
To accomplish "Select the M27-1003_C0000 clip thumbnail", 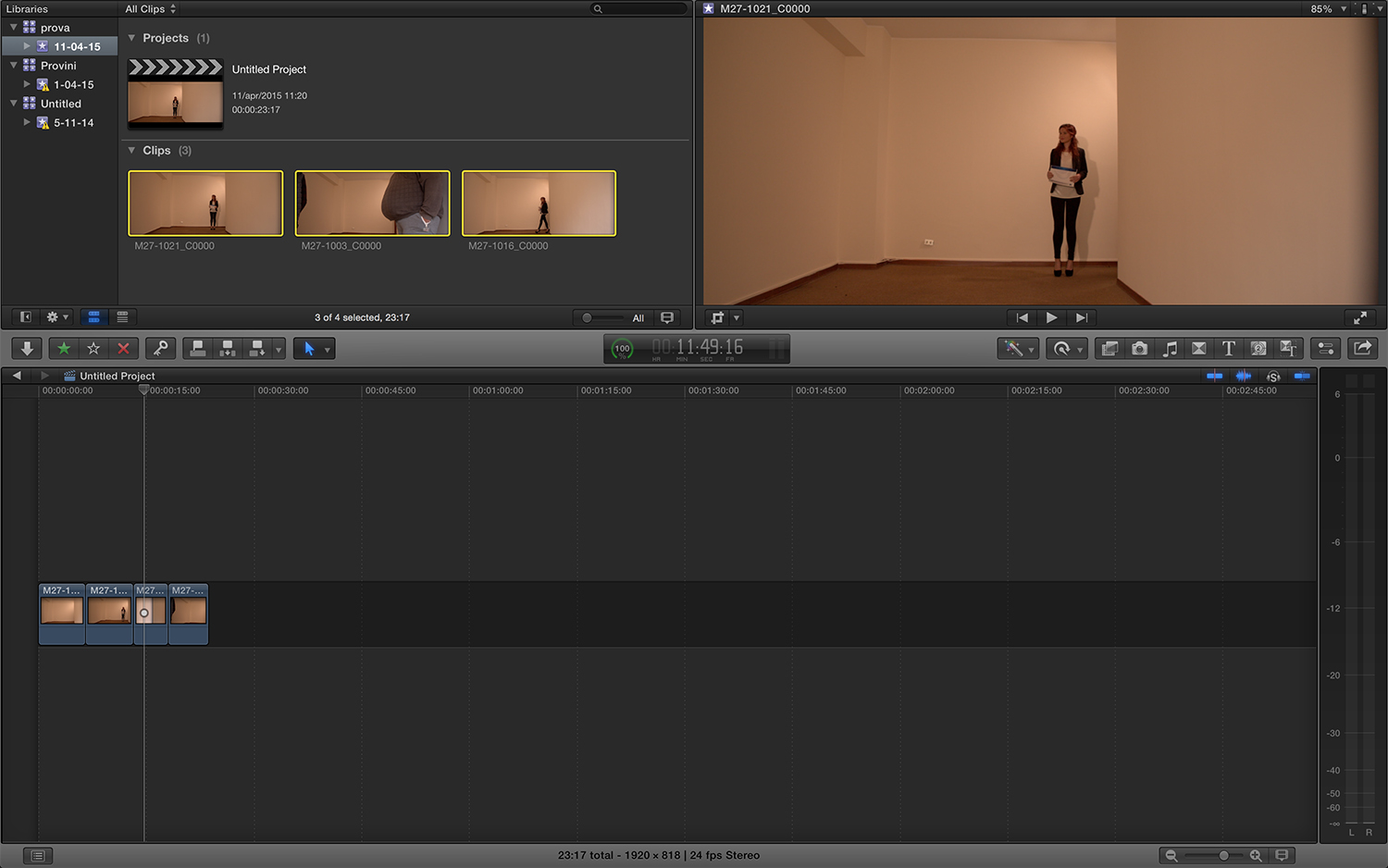I will tap(372, 203).
